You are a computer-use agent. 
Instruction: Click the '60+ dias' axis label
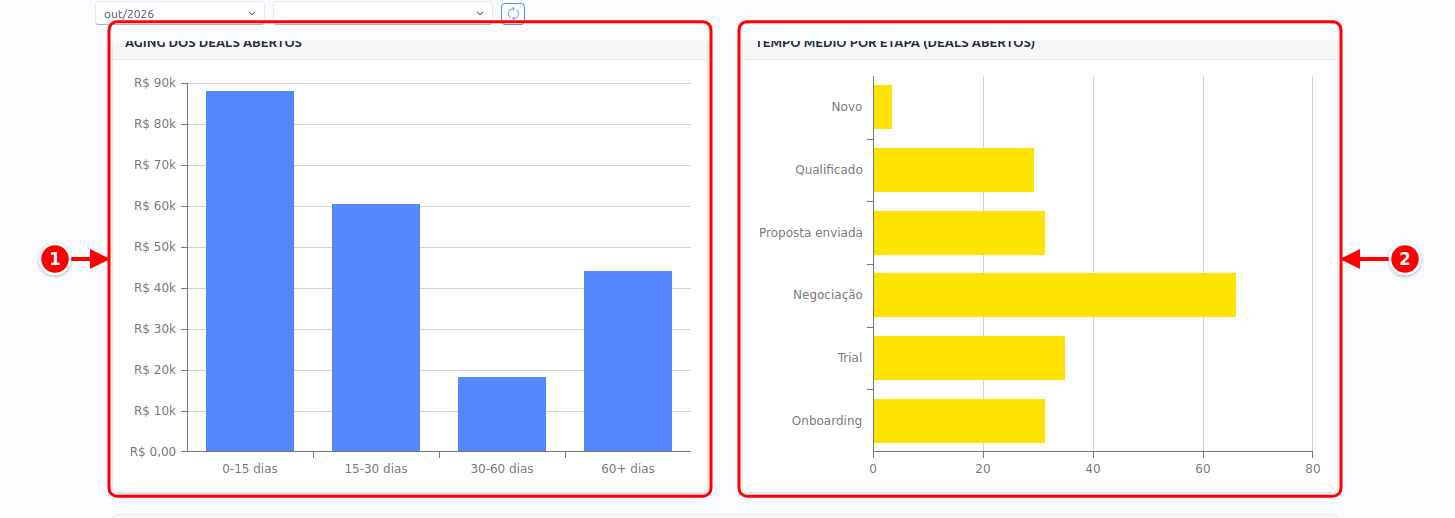tap(628, 468)
